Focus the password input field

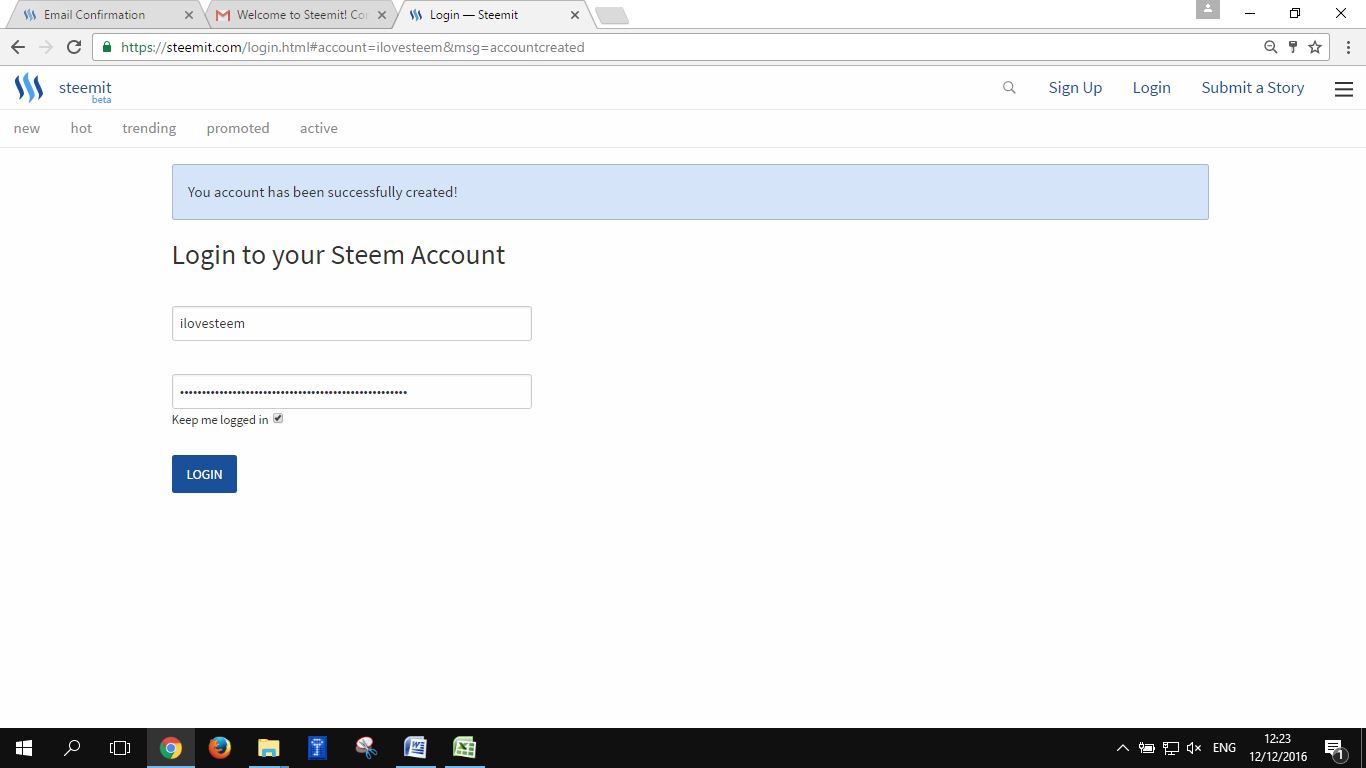[352, 391]
